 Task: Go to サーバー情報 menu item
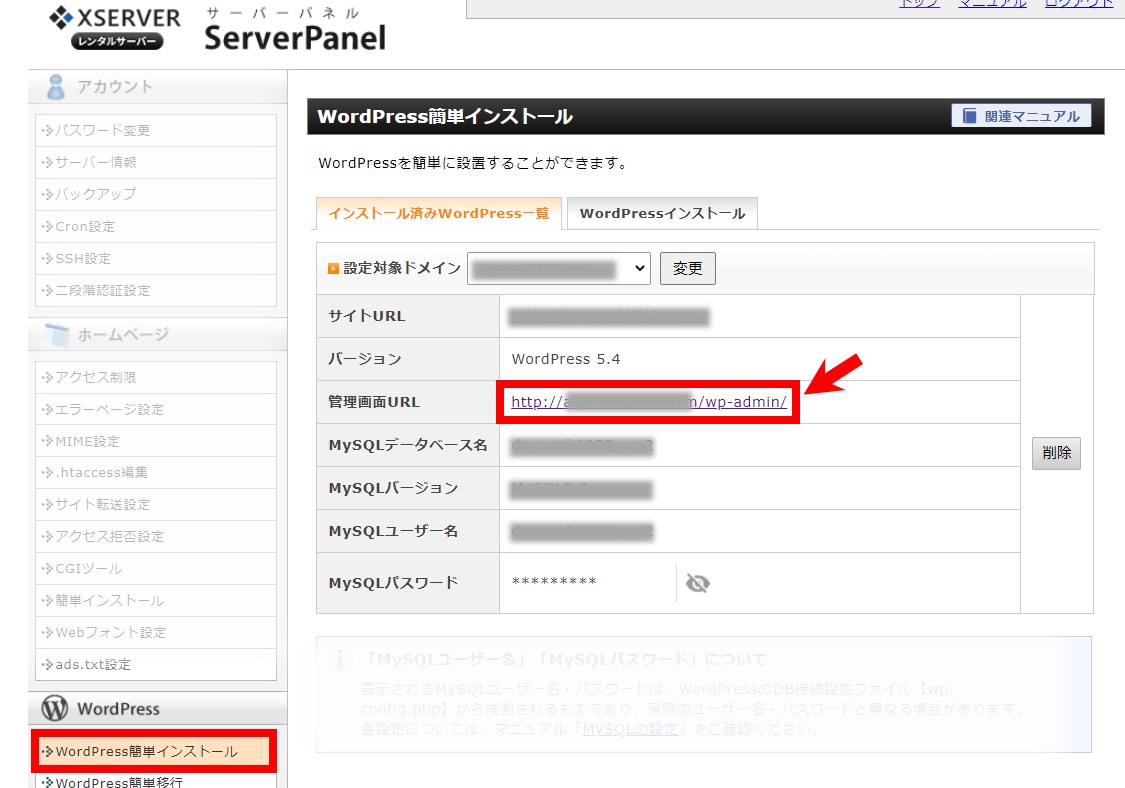pos(95,162)
